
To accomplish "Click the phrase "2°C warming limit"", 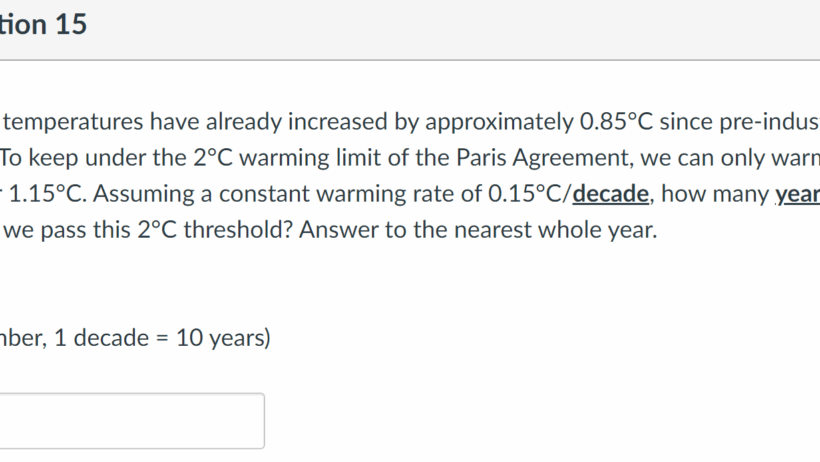I will (301, 157).
